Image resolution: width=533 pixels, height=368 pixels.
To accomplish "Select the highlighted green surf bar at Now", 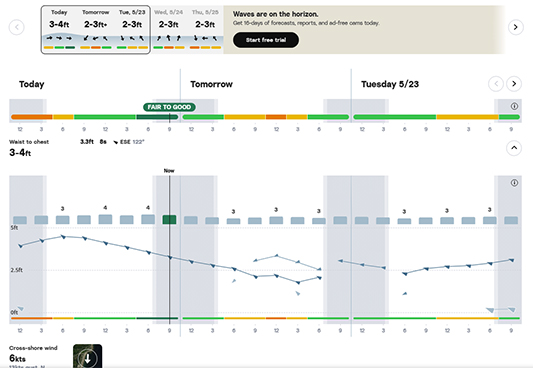I will pyautogui.click(x=169, y=220).
